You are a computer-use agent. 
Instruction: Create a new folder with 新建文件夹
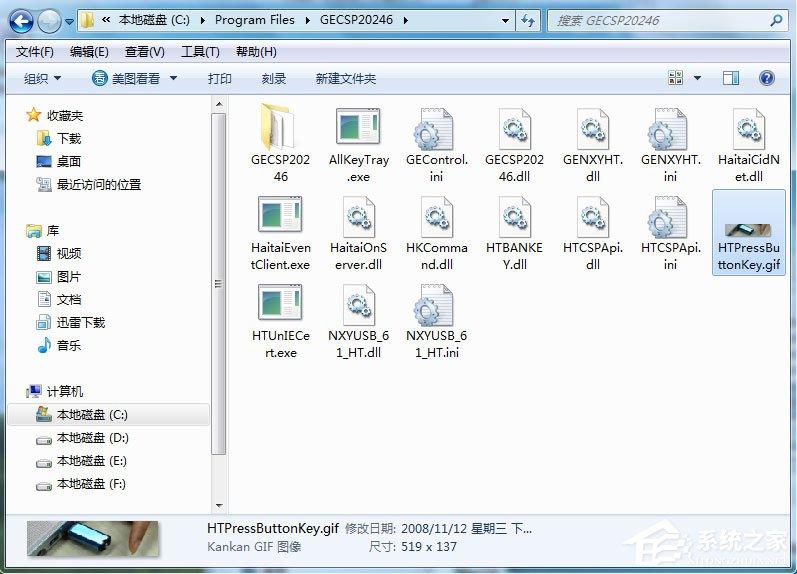tap(346, 78)
